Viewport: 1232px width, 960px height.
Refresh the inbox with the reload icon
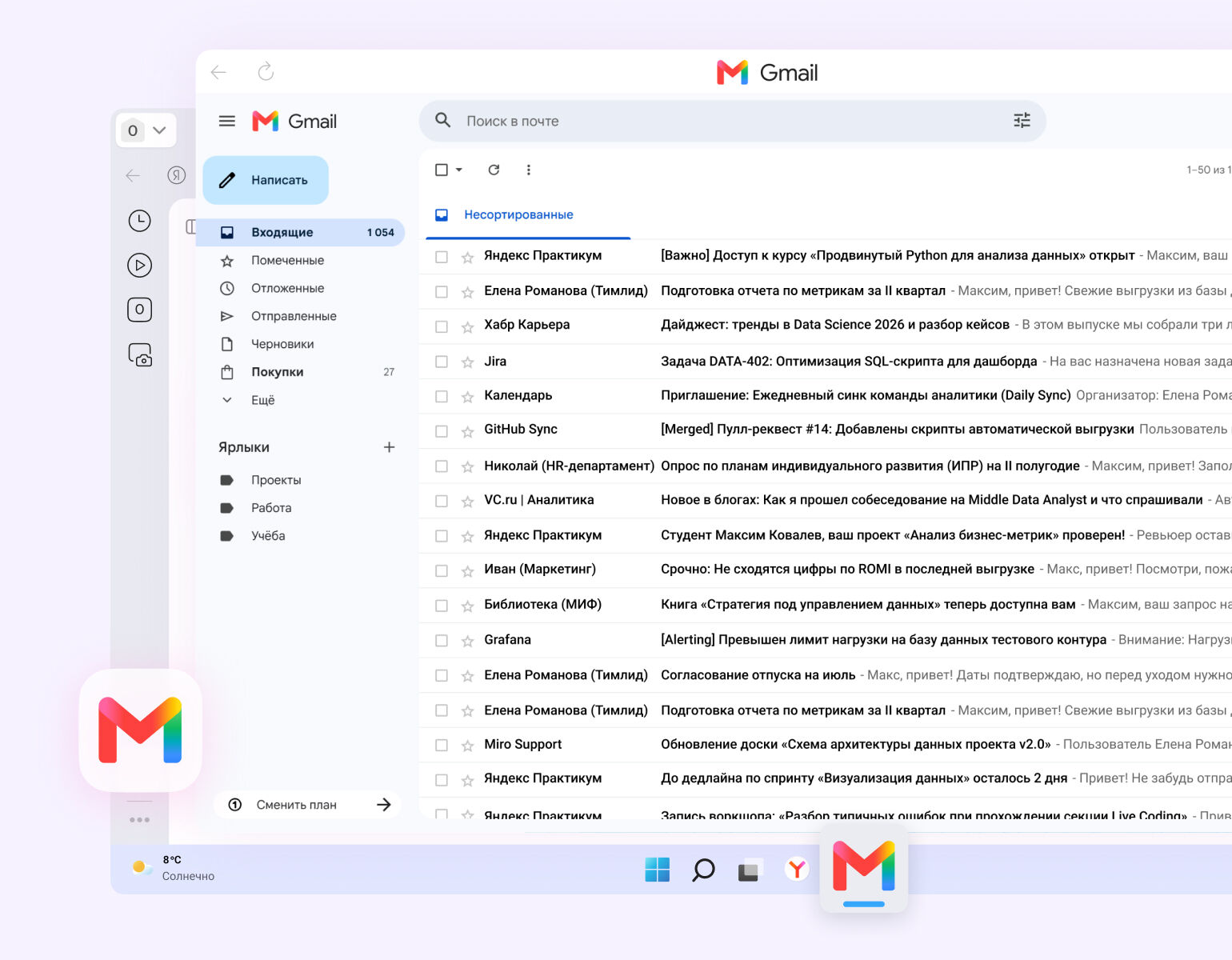point(494,170)
